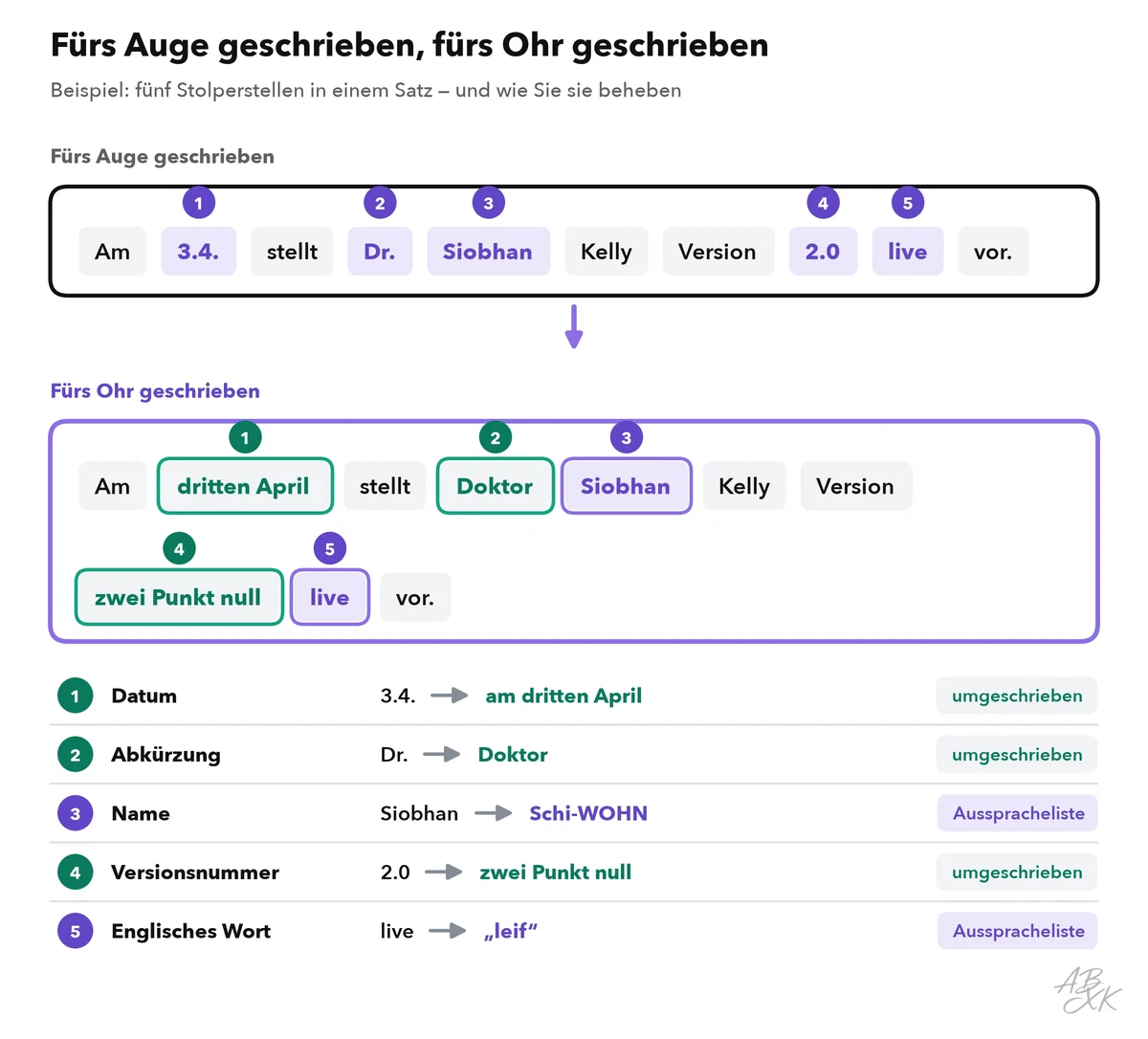Select the "Abkürzung" row label
This screenshot has height=1039, width=1148.
pos(166,755)
